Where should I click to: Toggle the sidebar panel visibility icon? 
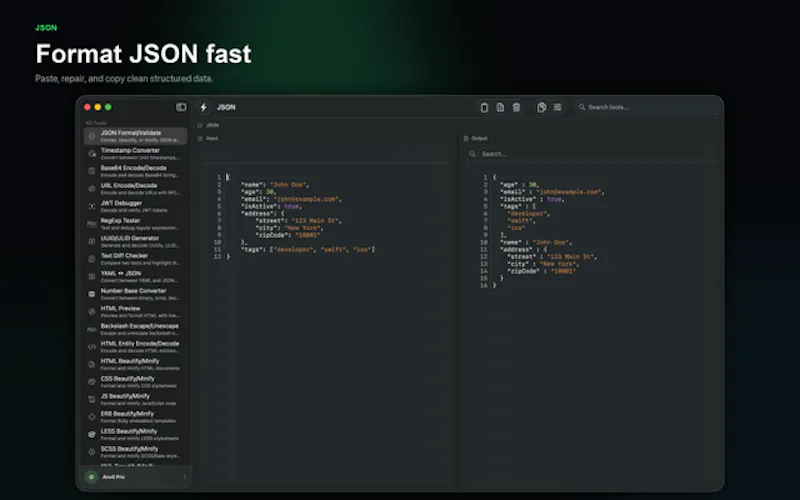tap(181, 107)
